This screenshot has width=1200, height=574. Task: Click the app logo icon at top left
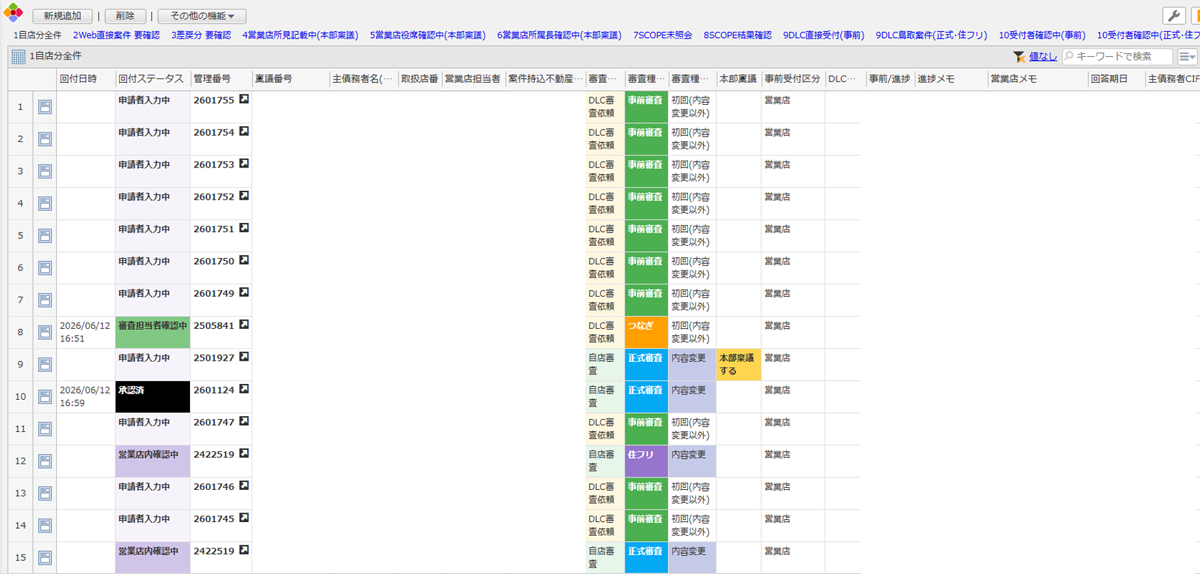(14, 15)
